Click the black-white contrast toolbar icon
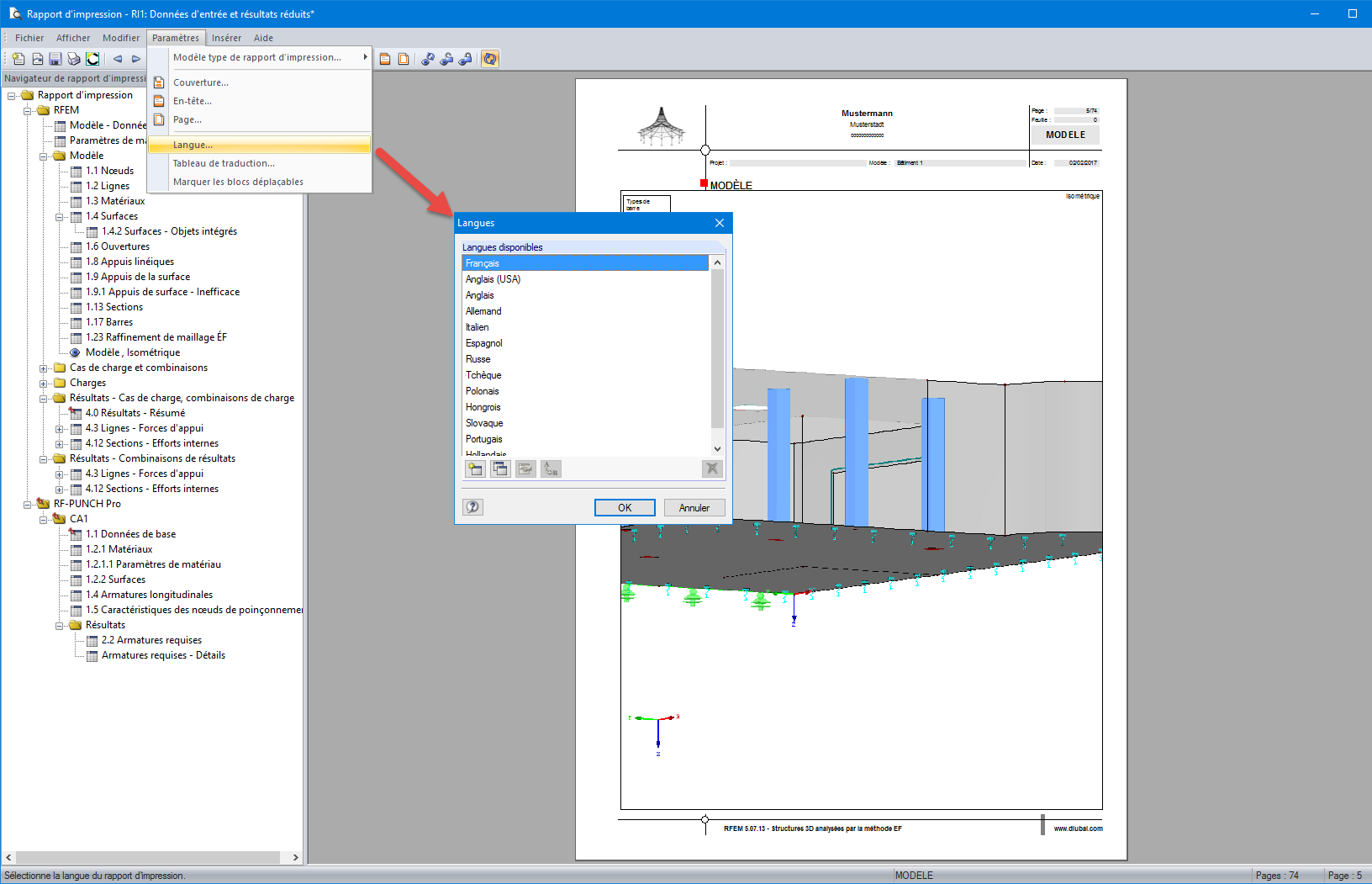The width and height of the screenshot is (1372, 884). click(92, 59)
